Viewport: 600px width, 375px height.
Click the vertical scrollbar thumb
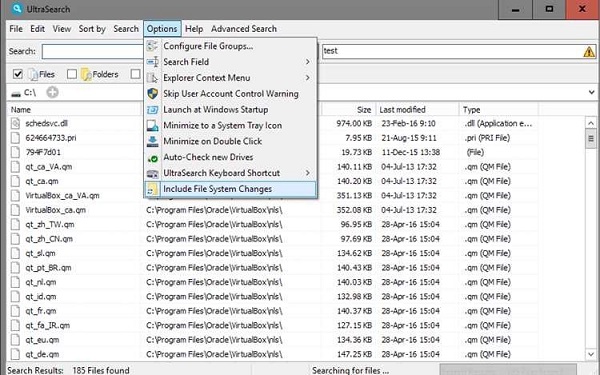(590, 139)
